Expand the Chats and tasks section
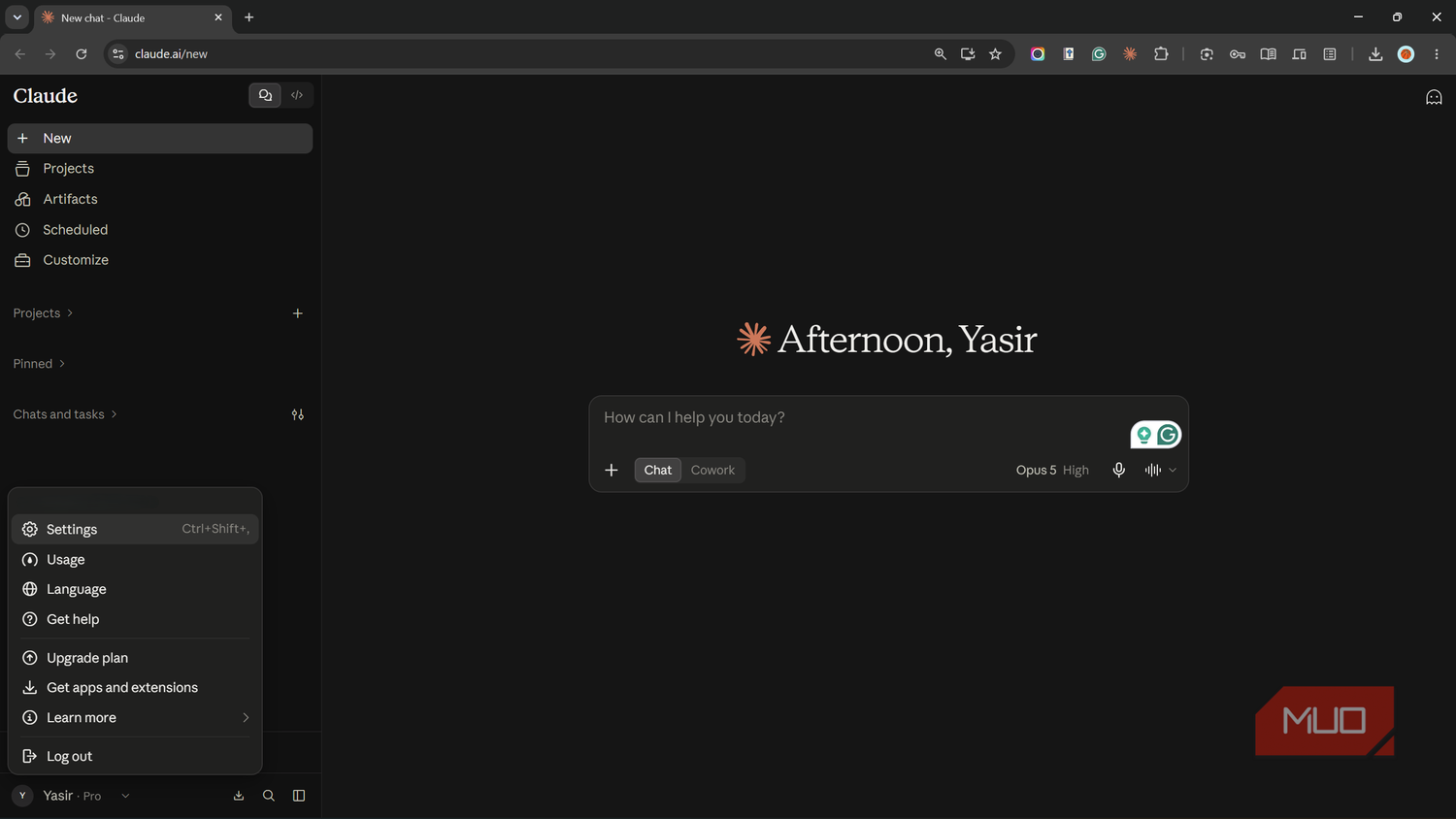1456x819 pixels. (x=65, y=414)
